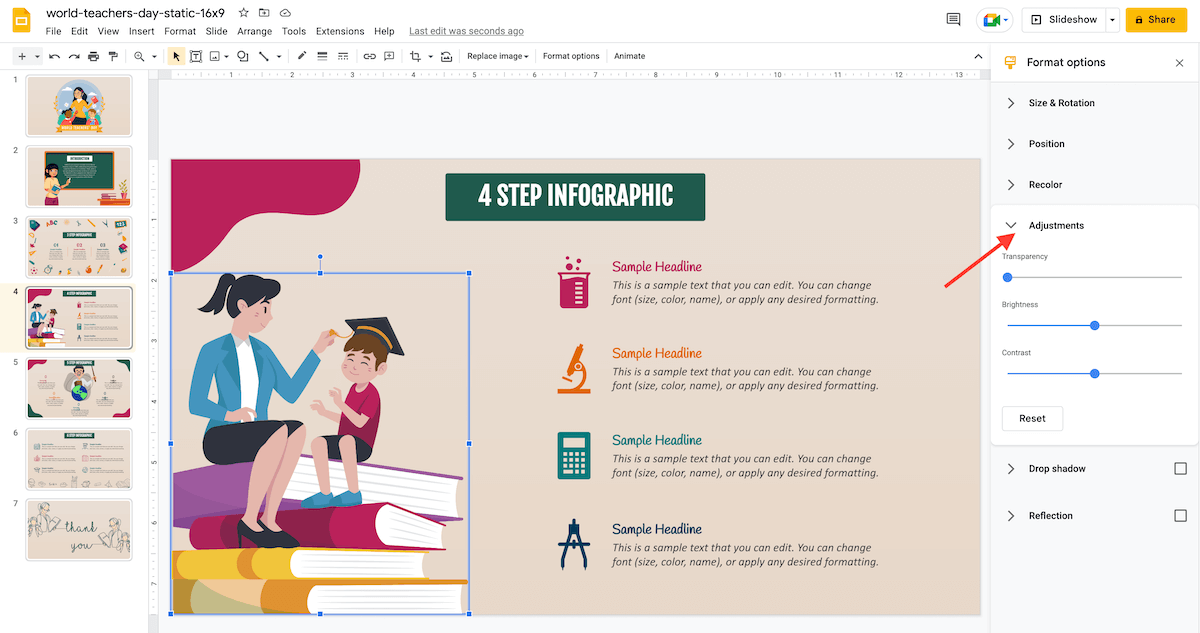Select the Text box tool
Viewport: 1200px width, 633px height.
(x=194, y=56)
